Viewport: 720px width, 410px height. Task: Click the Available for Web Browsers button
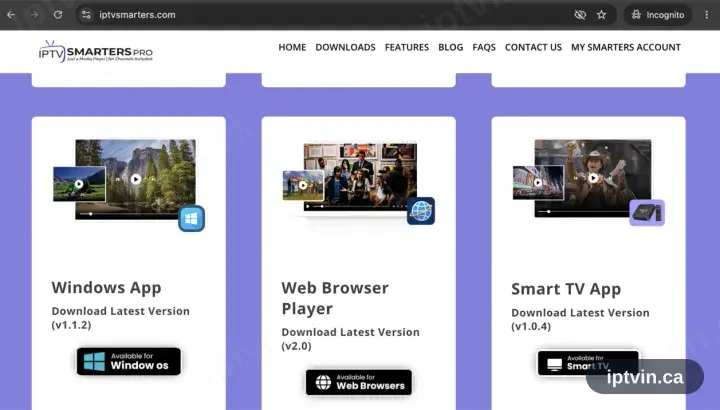(359, 382)
